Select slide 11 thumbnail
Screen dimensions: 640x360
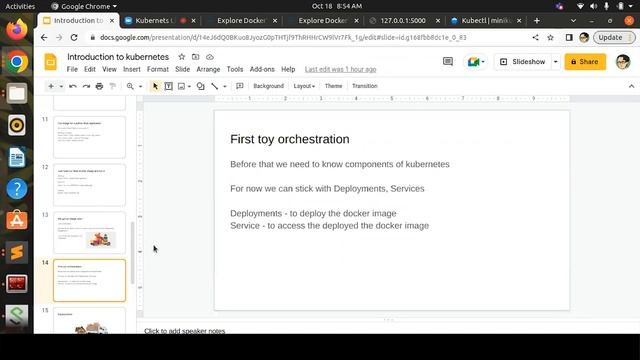(x=89, y=137)
